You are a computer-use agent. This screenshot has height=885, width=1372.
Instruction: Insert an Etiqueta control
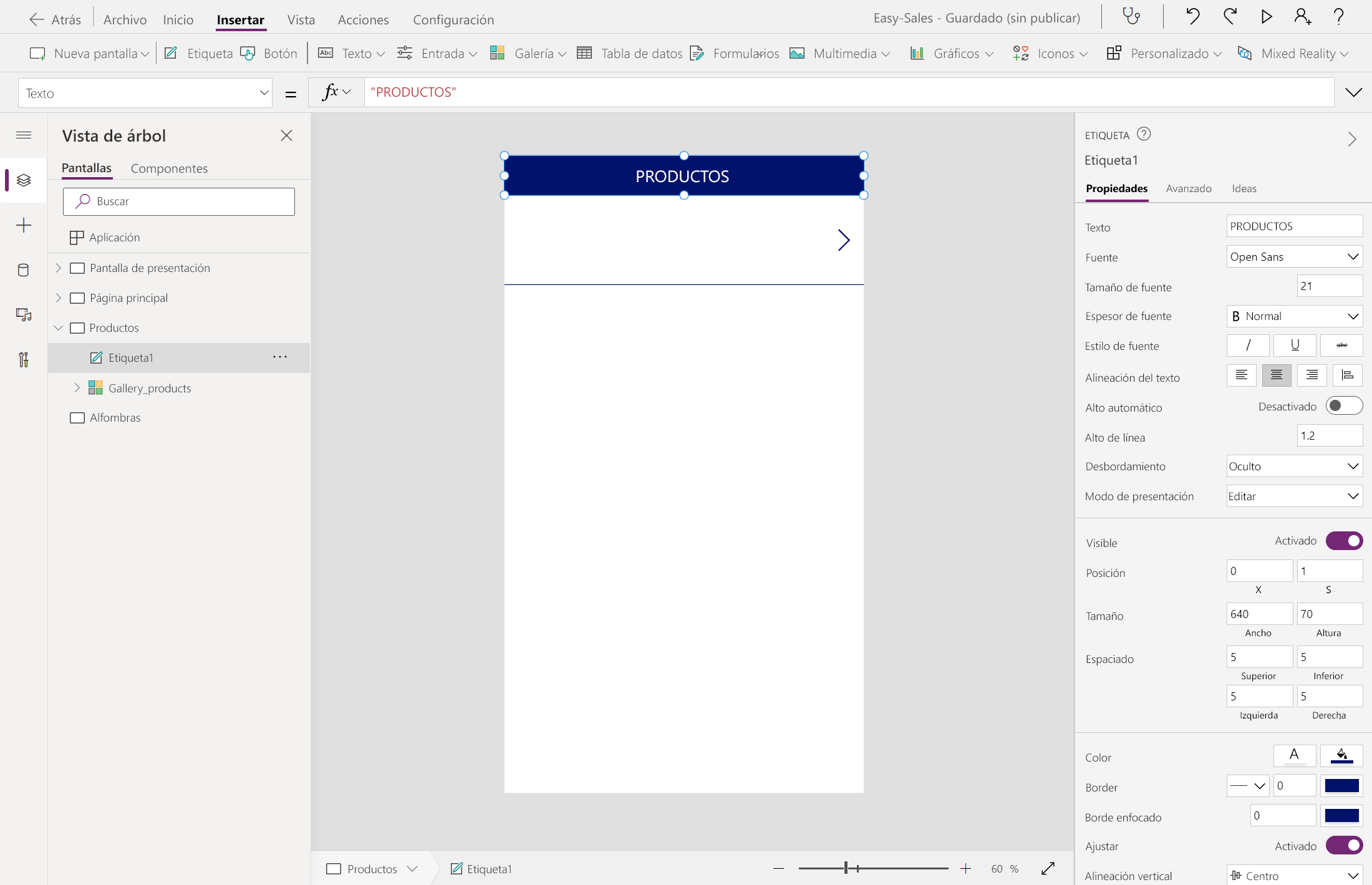(x=198, y=53)
